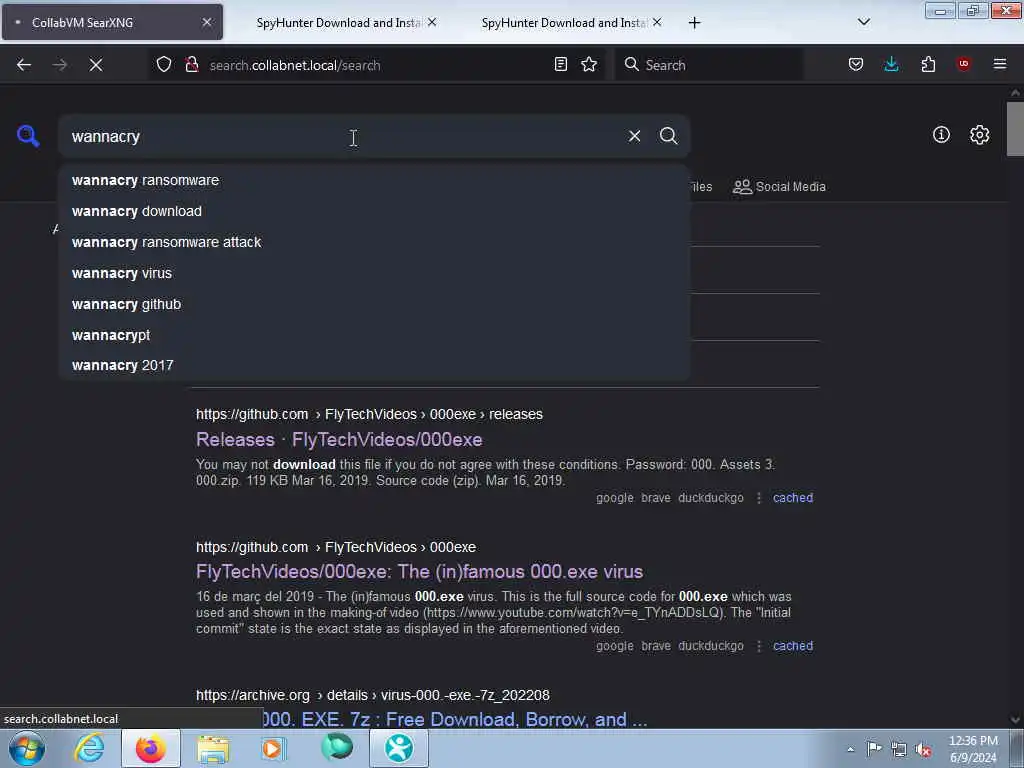Screen dimensions: 1024x768
Task: Open the Firefox application menu
Action: (x=1000, y=65)
